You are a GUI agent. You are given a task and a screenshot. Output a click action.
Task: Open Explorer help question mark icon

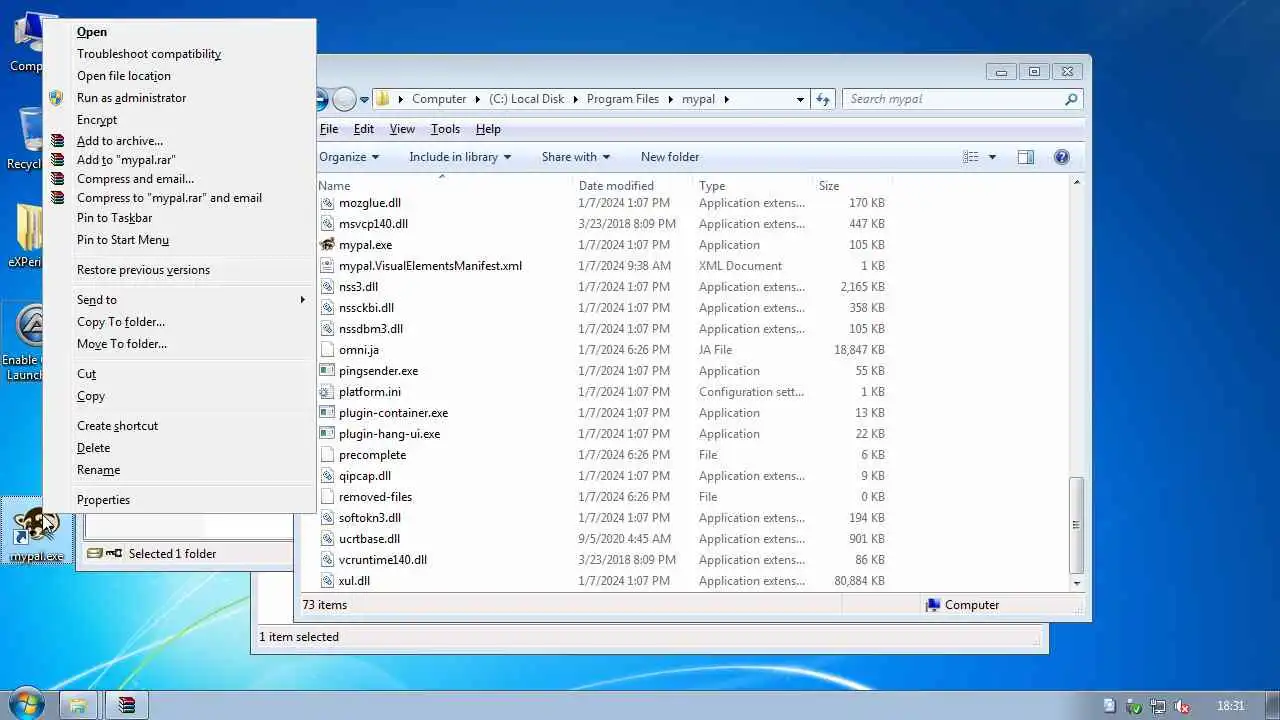point(1062,157)
